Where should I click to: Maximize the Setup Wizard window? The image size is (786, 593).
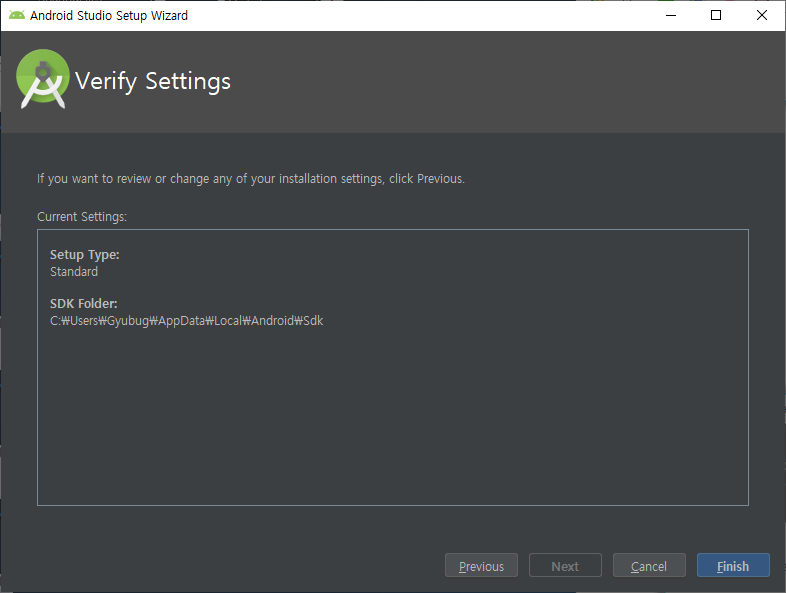pos(716,15)
